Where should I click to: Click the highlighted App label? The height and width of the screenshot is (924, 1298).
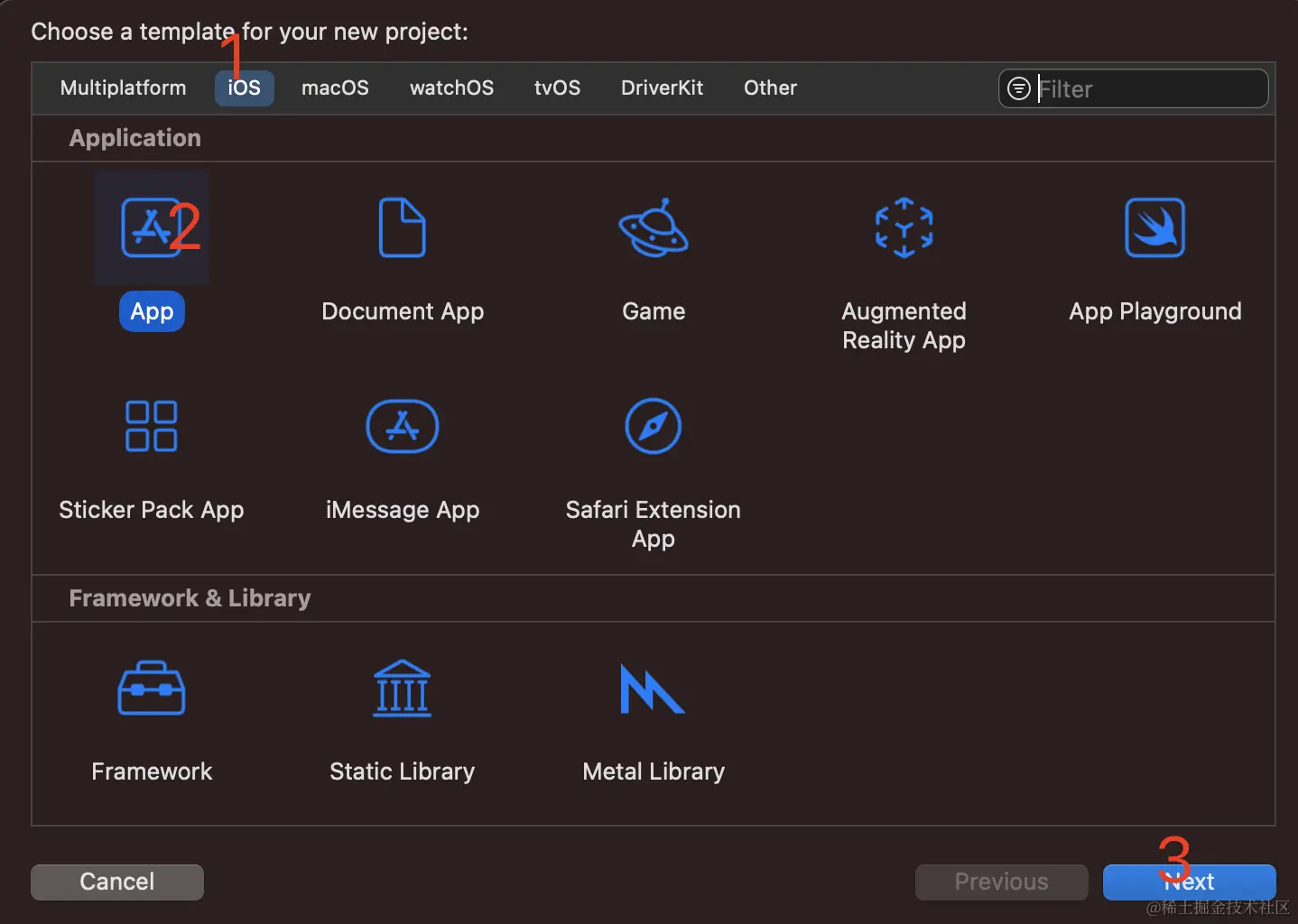(152, 311)
